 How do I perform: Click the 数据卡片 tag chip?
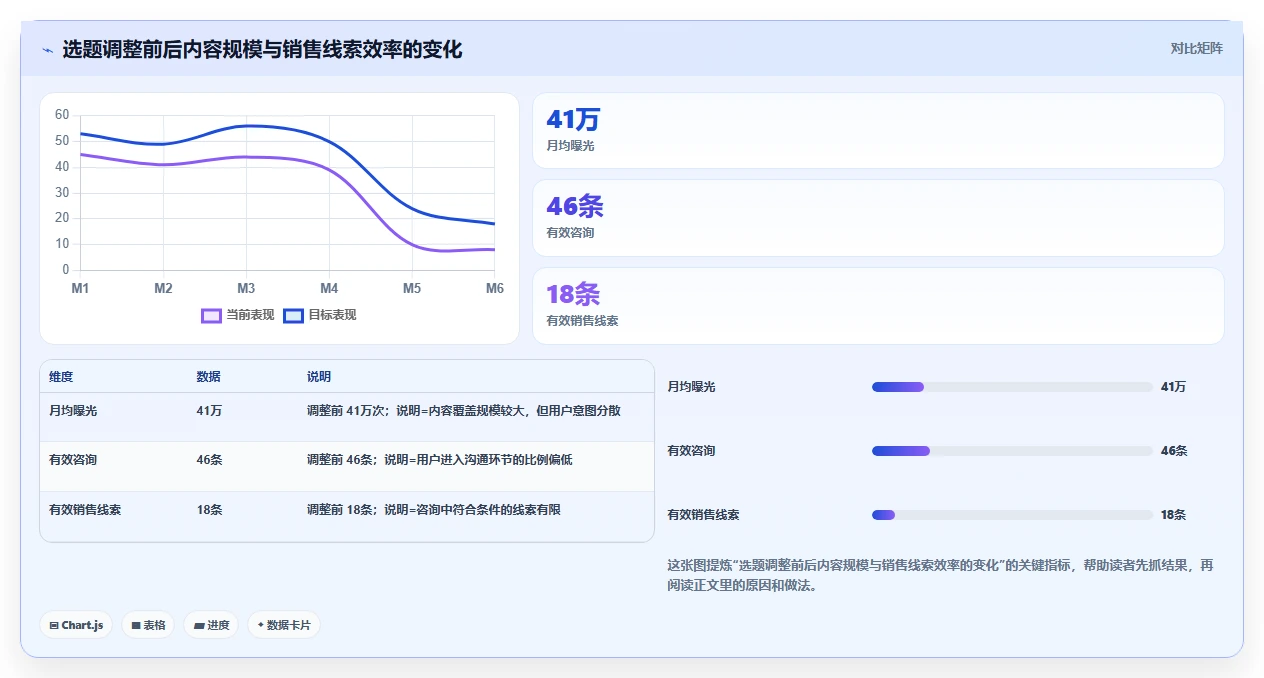pyautogui.click(x=284, y=625)
